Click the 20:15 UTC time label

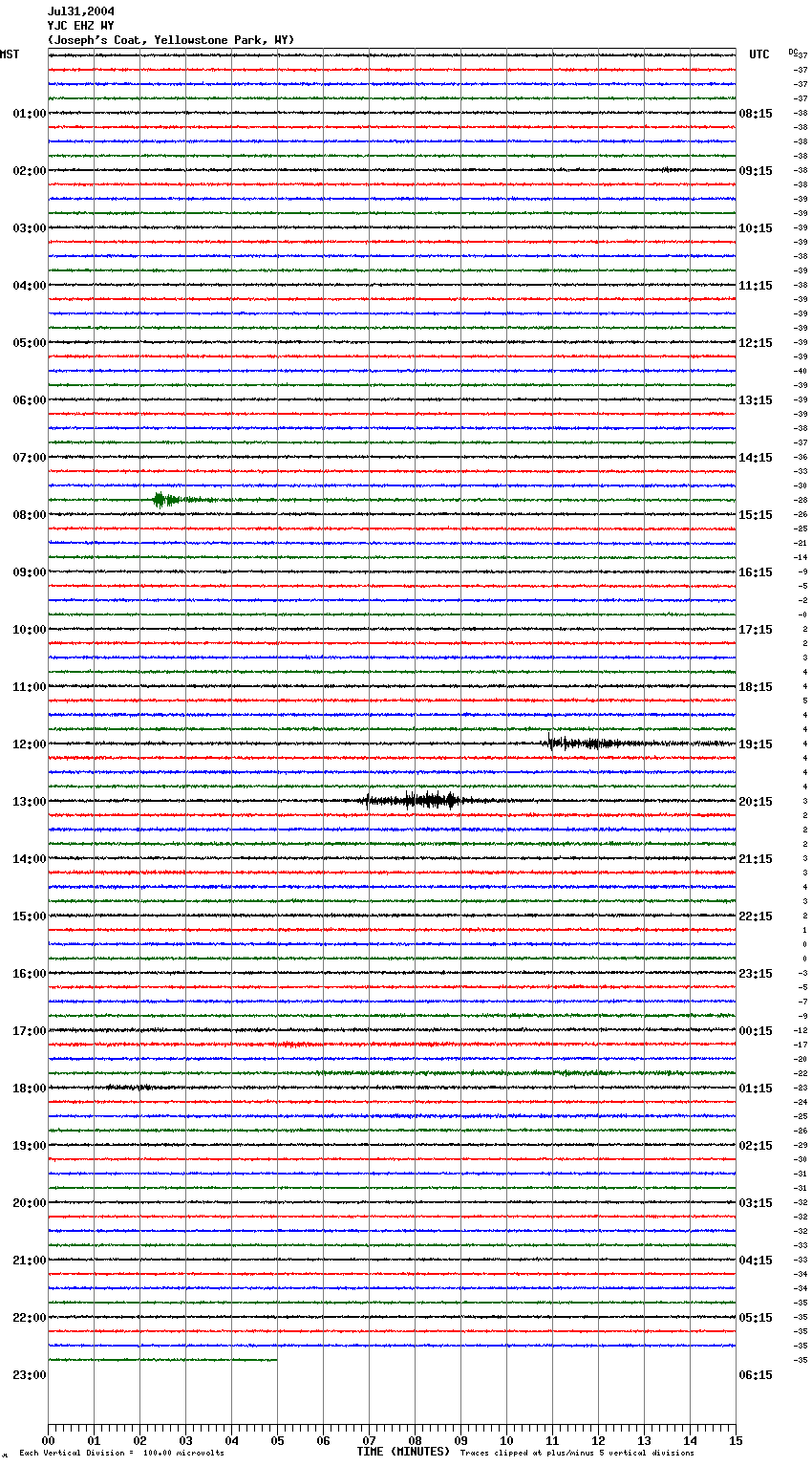coord(756,802)
